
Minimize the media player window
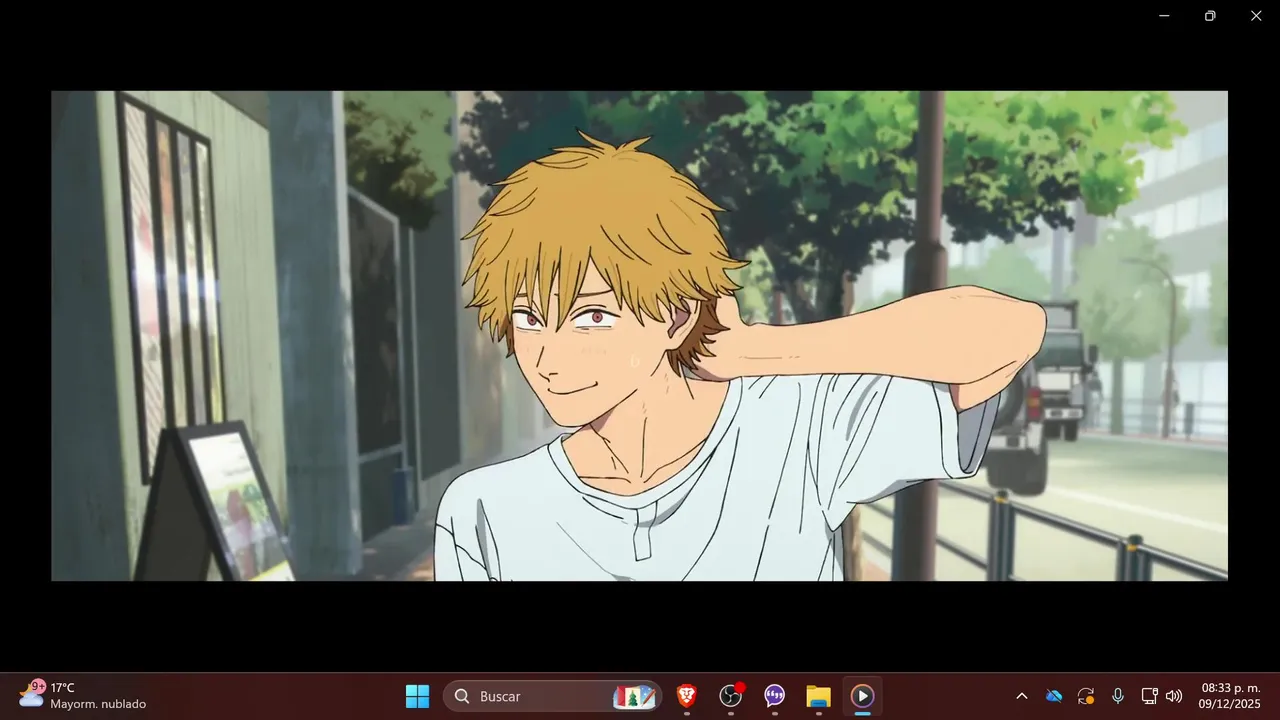(1164, 16)
